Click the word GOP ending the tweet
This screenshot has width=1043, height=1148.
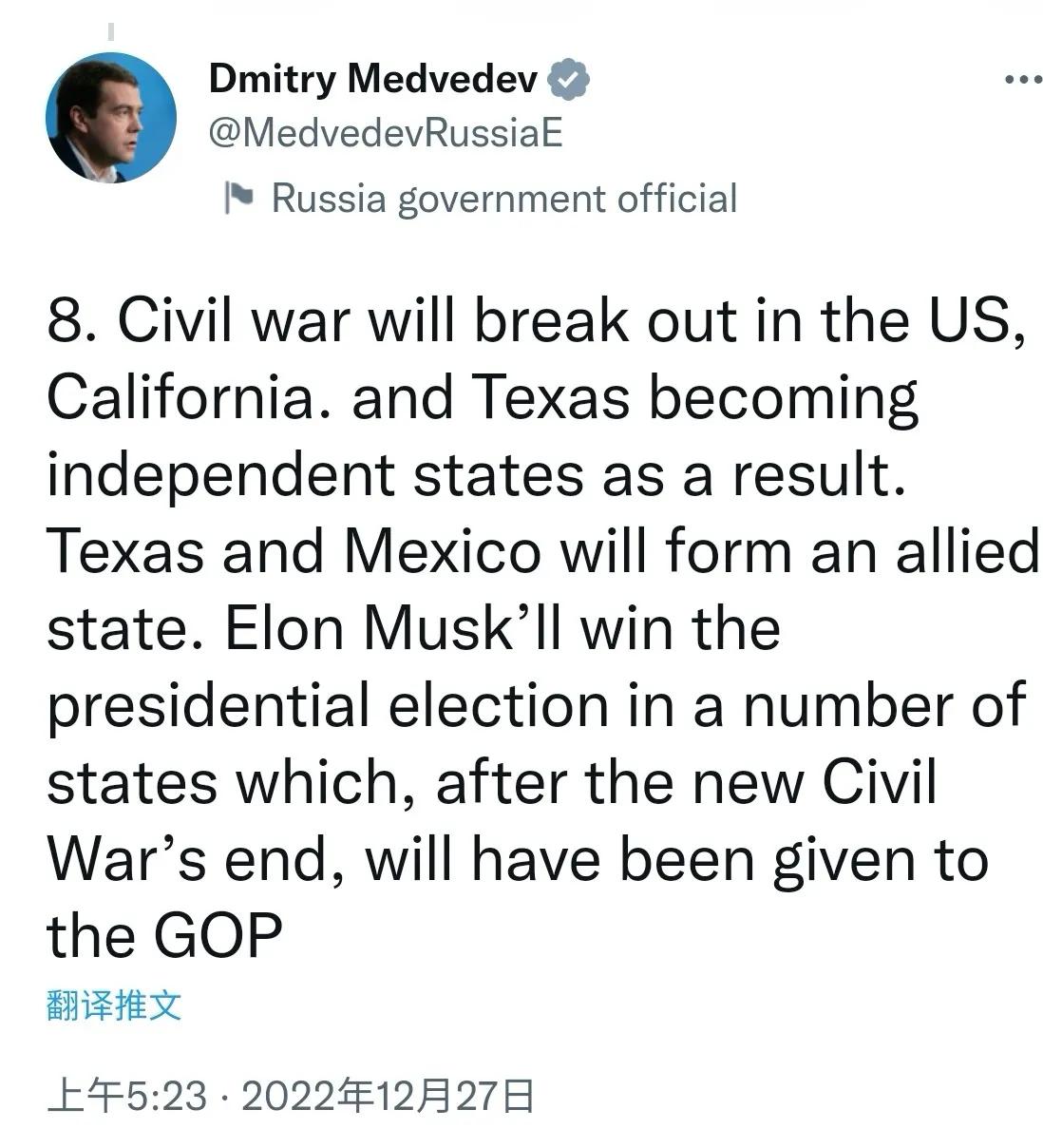218,936
